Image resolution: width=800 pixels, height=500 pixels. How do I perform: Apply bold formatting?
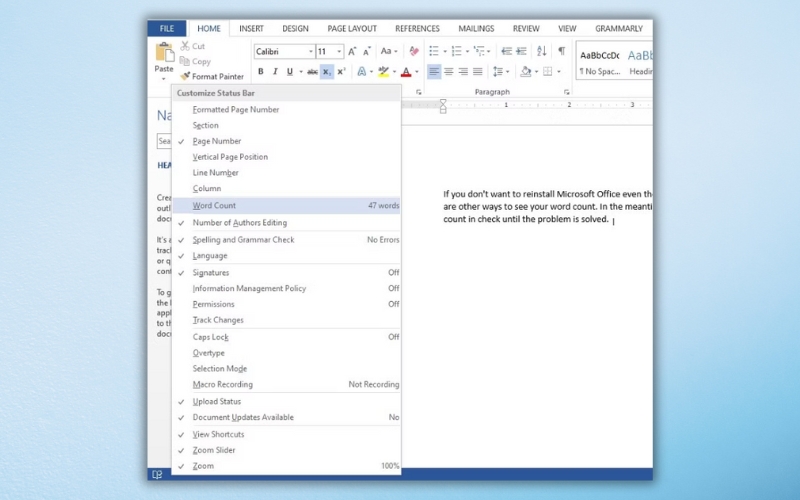(x=261, y=71)
